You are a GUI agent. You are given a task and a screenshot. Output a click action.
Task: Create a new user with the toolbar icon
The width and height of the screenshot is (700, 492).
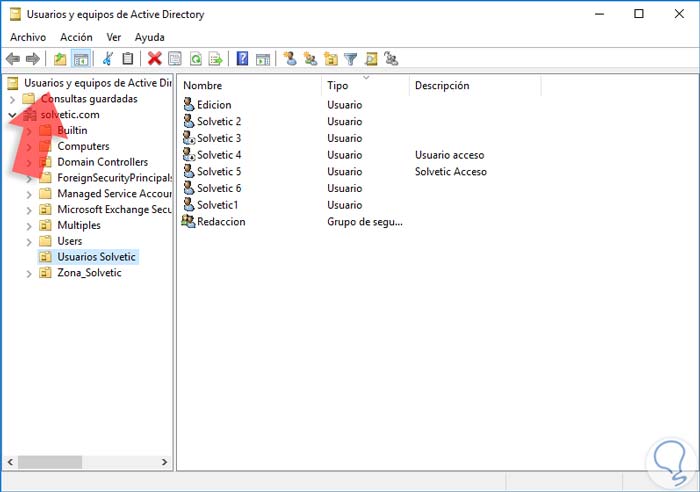(x=290, y=58)
